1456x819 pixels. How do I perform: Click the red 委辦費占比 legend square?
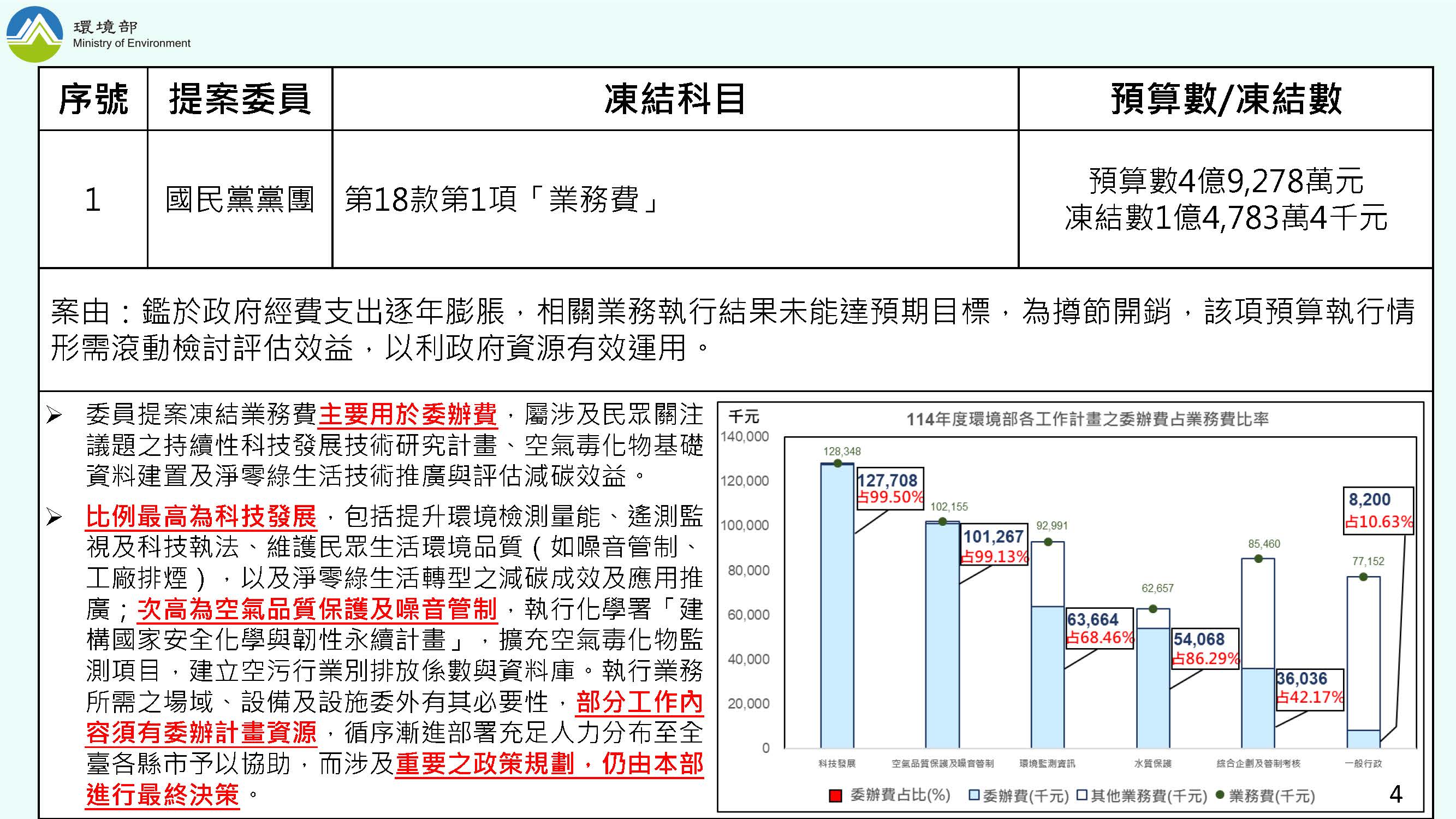pyautogui.click(x=835, y=796)
